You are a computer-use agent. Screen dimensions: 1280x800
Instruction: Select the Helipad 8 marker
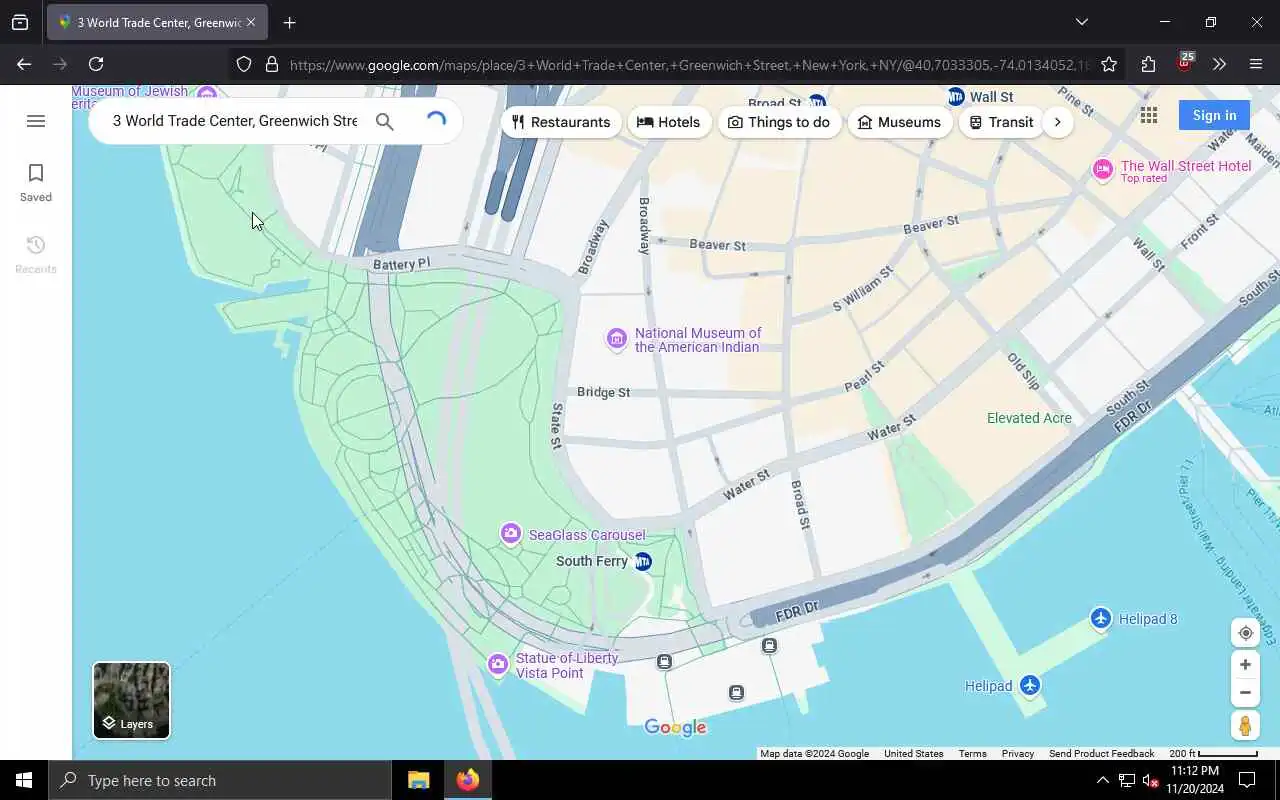(x=1101, y=619)
